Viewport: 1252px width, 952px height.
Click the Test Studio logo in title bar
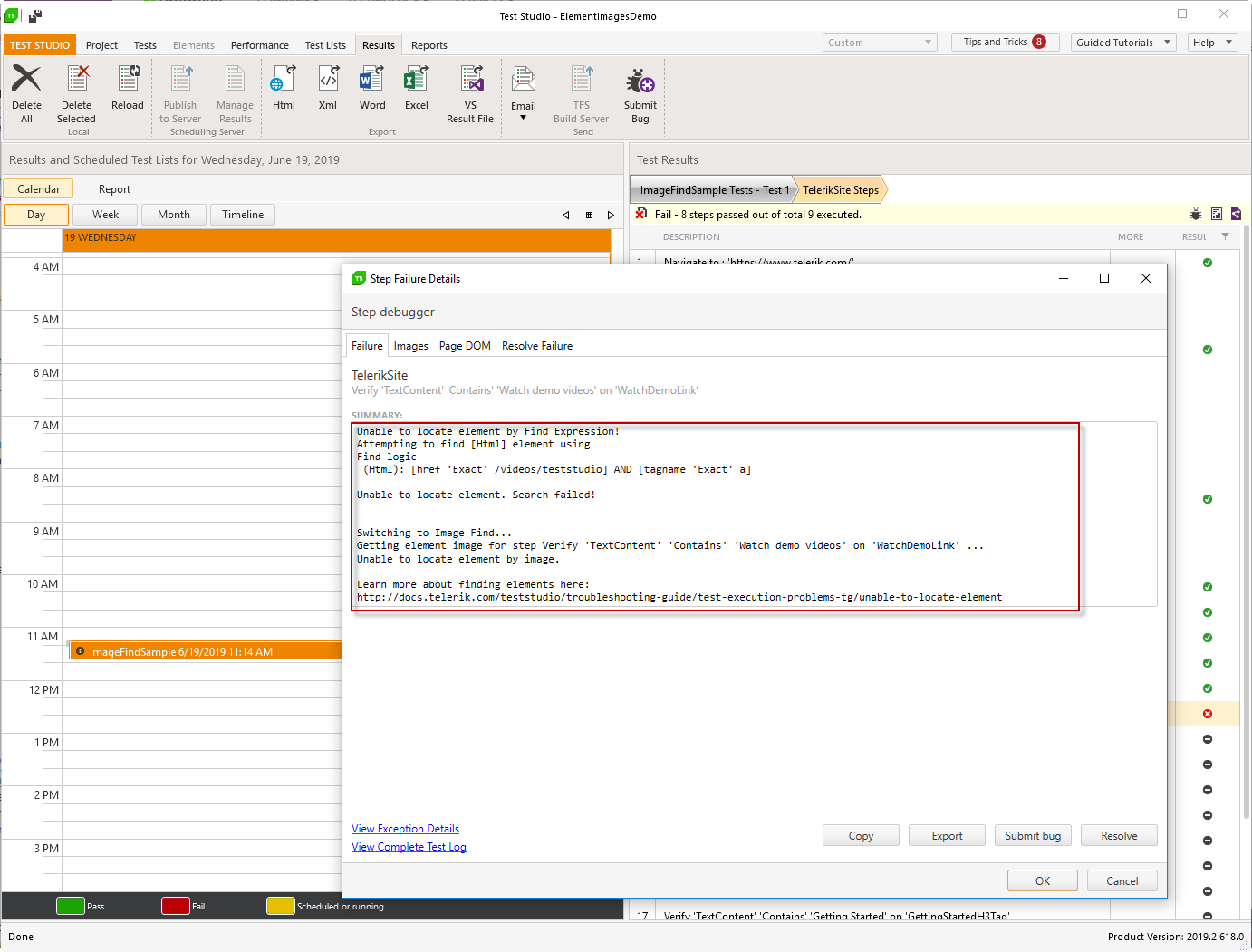pos(12,15)
